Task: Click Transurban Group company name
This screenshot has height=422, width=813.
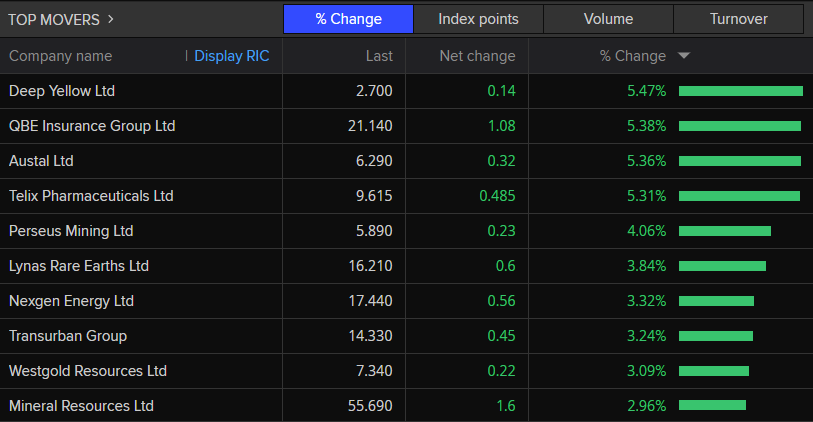Action: (x=68, y=336)
